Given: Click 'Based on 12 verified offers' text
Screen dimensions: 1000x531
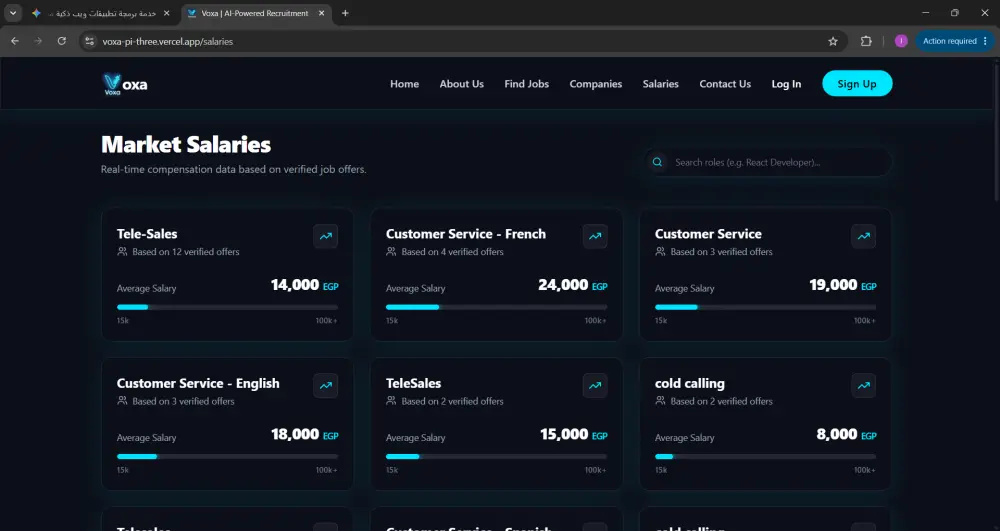Looking at the screenshot, I should point(186,252).
